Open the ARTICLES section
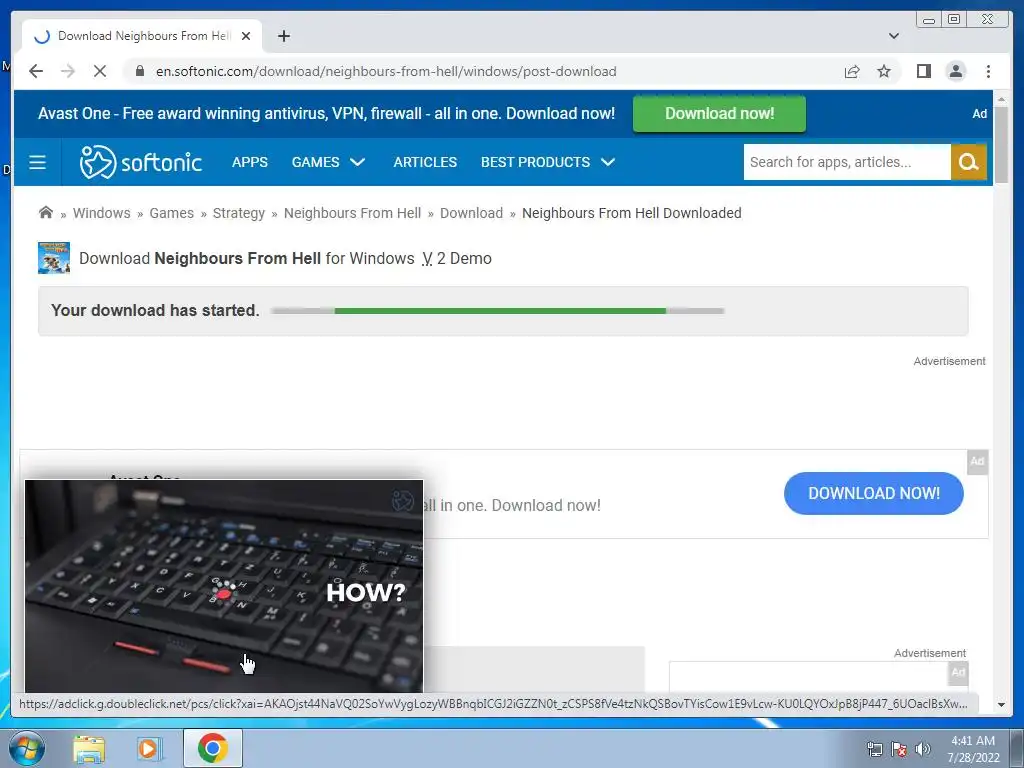The image size is (1024, 768). [425, 162]
